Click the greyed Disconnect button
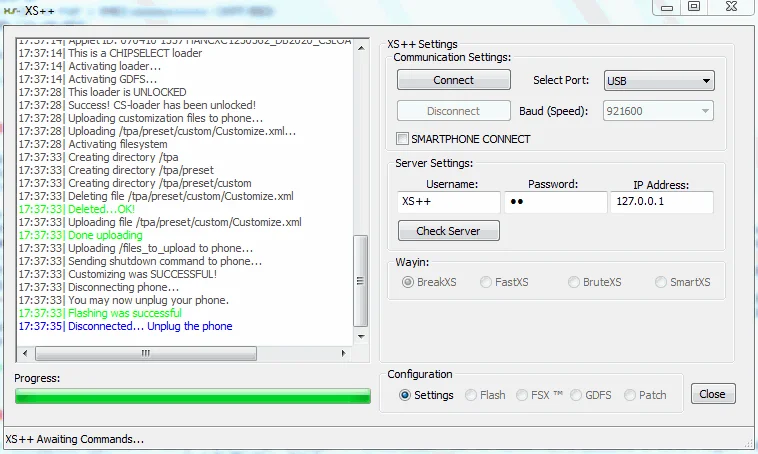 [453, 111]
